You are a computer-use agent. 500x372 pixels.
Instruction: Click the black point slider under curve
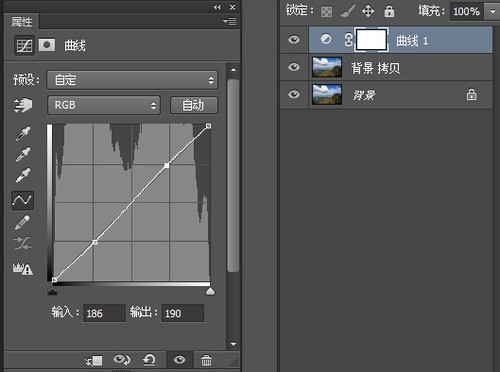[52, 291]
